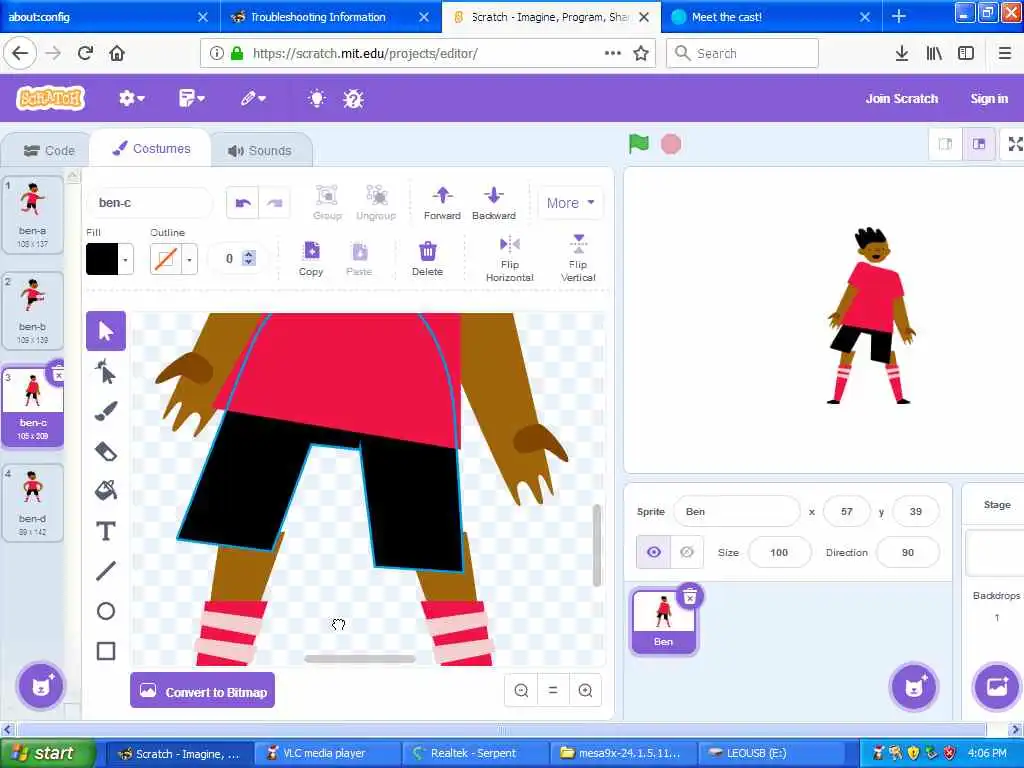Viewport: 1024px width, 768px height.
Task: Stop the project with red button
Action: coord(671,144)
